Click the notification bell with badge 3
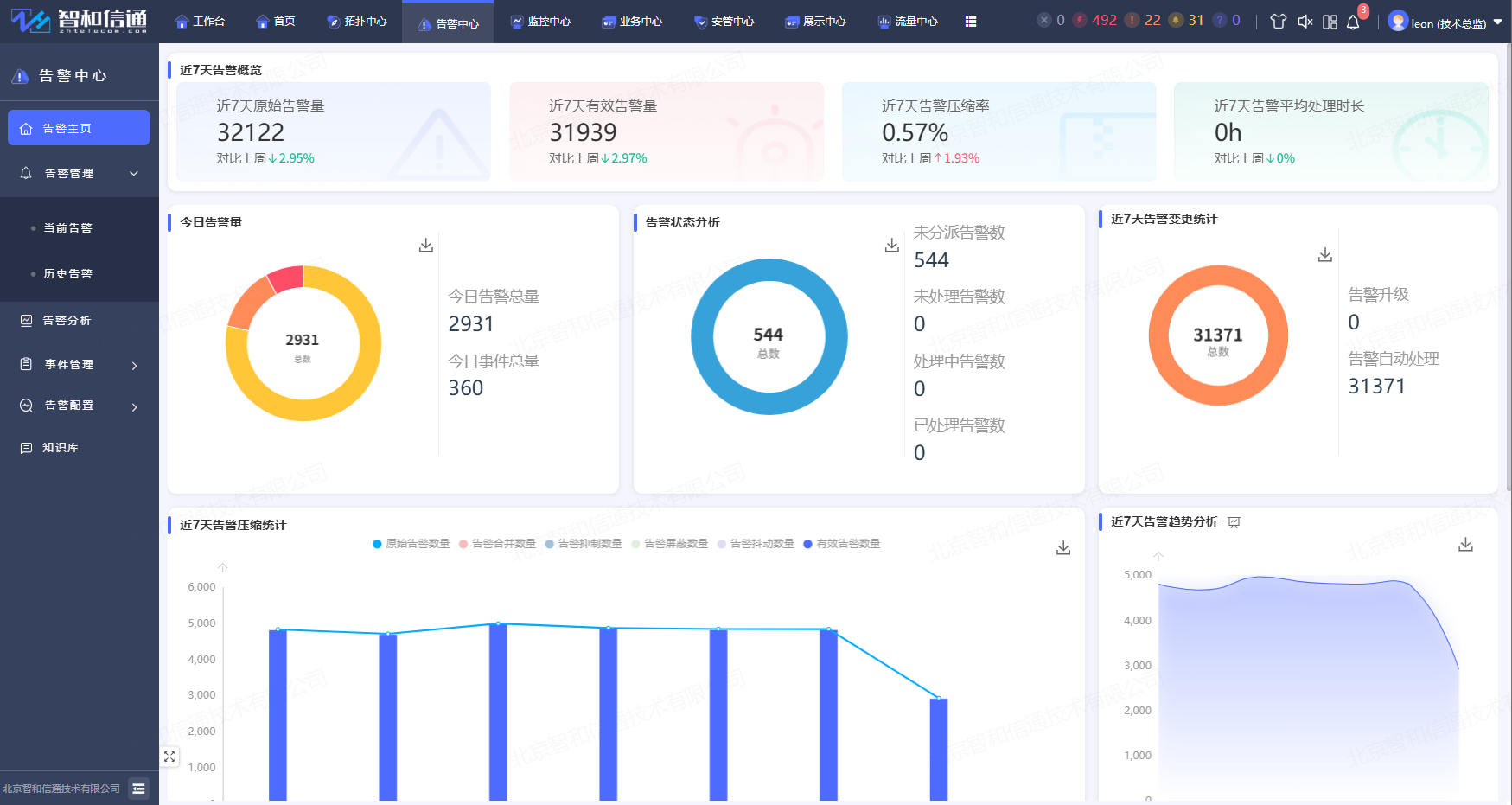1512x805 pixels. pyautogui.click(x=1354, y=22)
